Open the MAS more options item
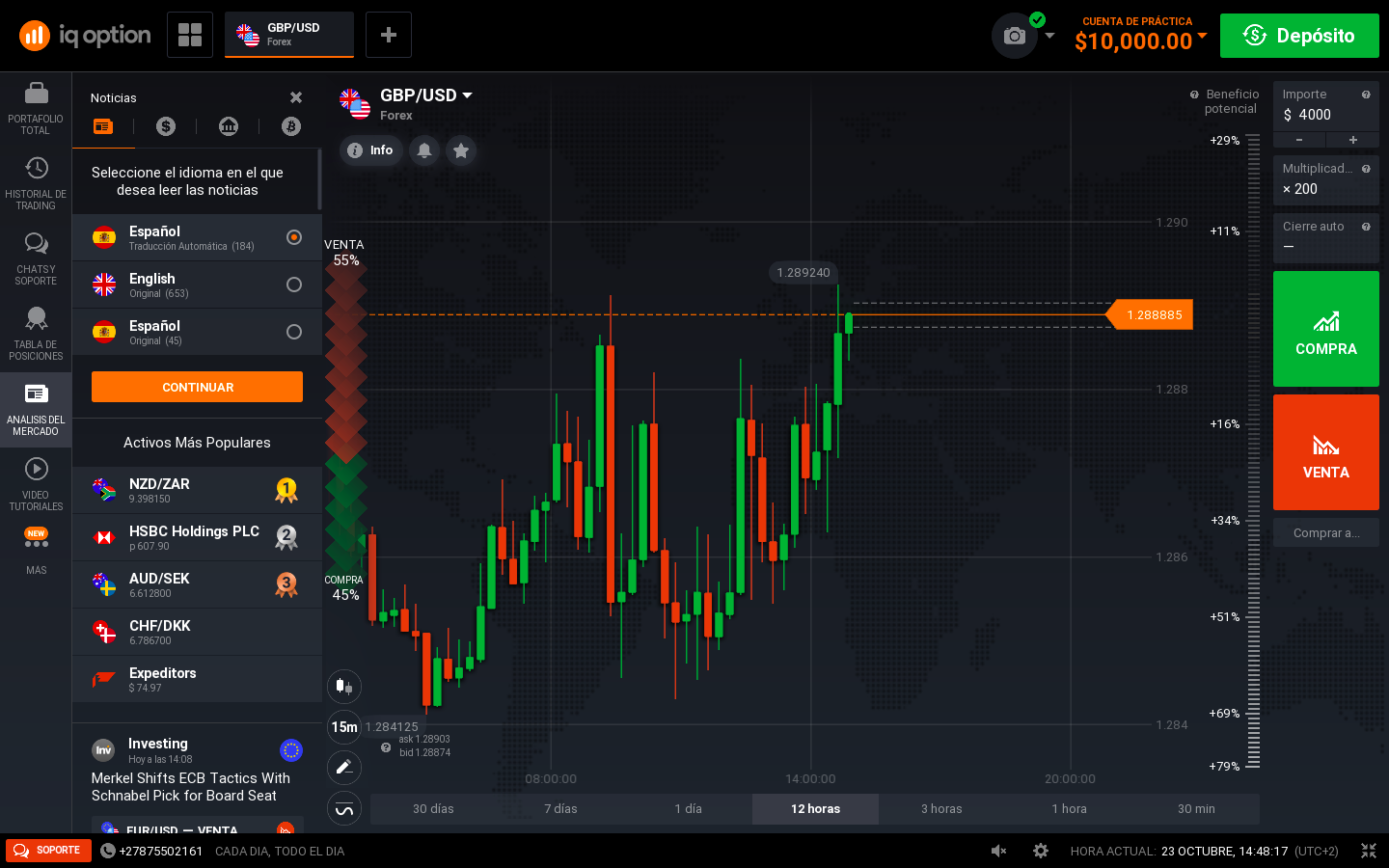The height and width of the screenshot is (868, 1389). coord(36,552)
